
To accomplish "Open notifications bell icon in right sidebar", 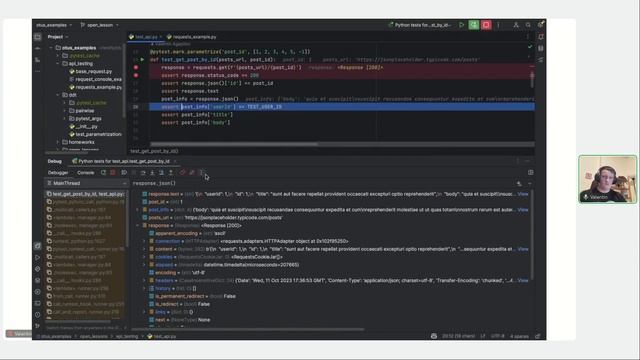I will click(x=541, y=37).
